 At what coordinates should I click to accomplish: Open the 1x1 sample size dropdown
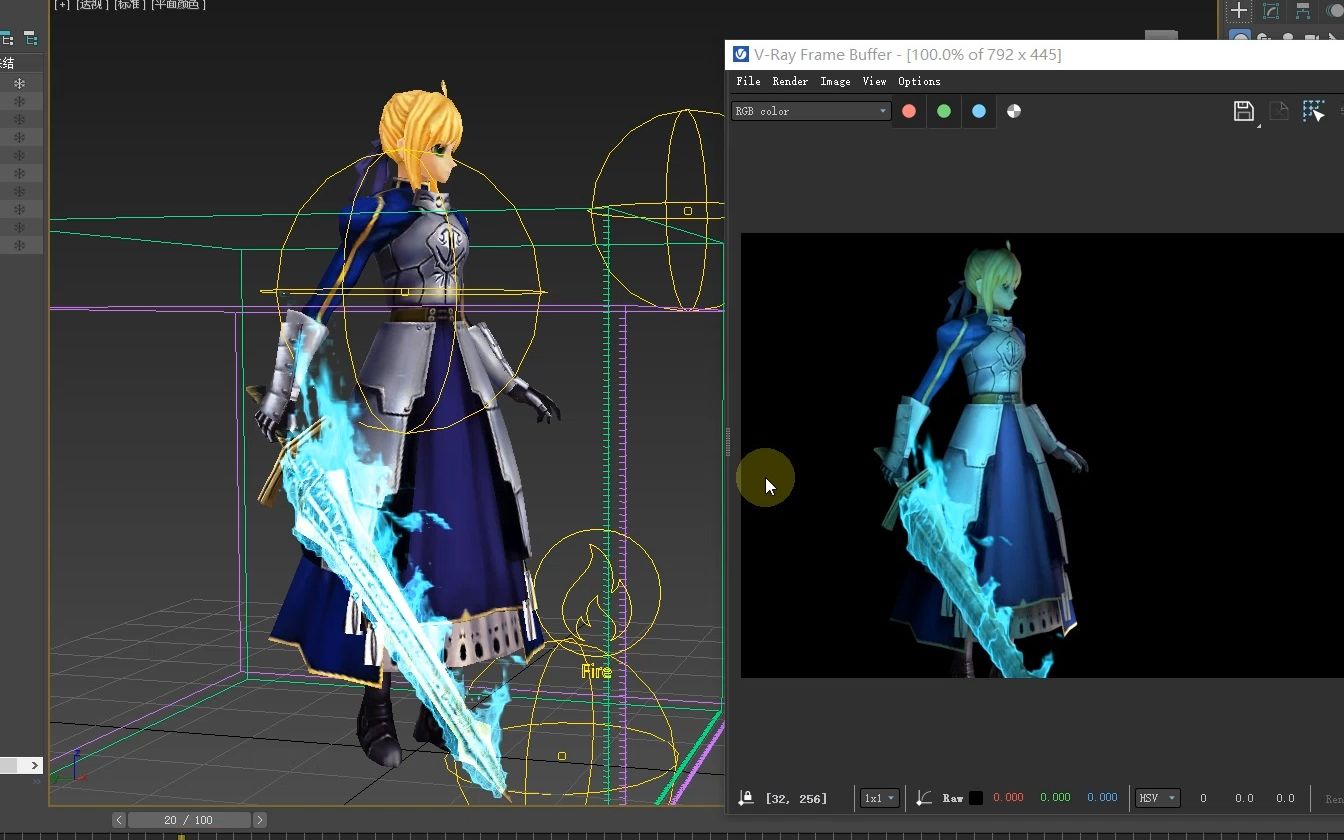[880, 798]
